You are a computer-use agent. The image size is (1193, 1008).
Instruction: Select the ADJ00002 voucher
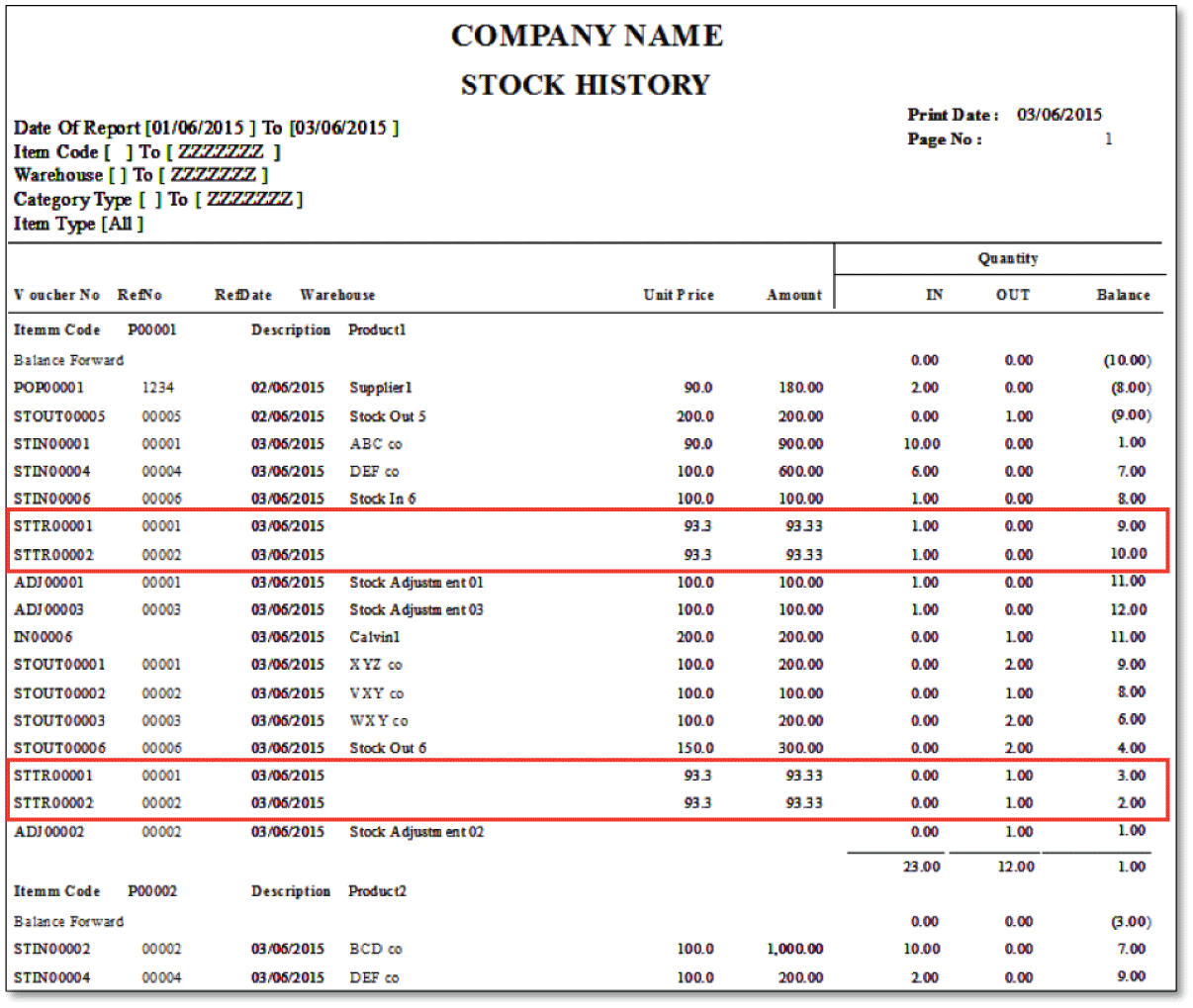48,832
